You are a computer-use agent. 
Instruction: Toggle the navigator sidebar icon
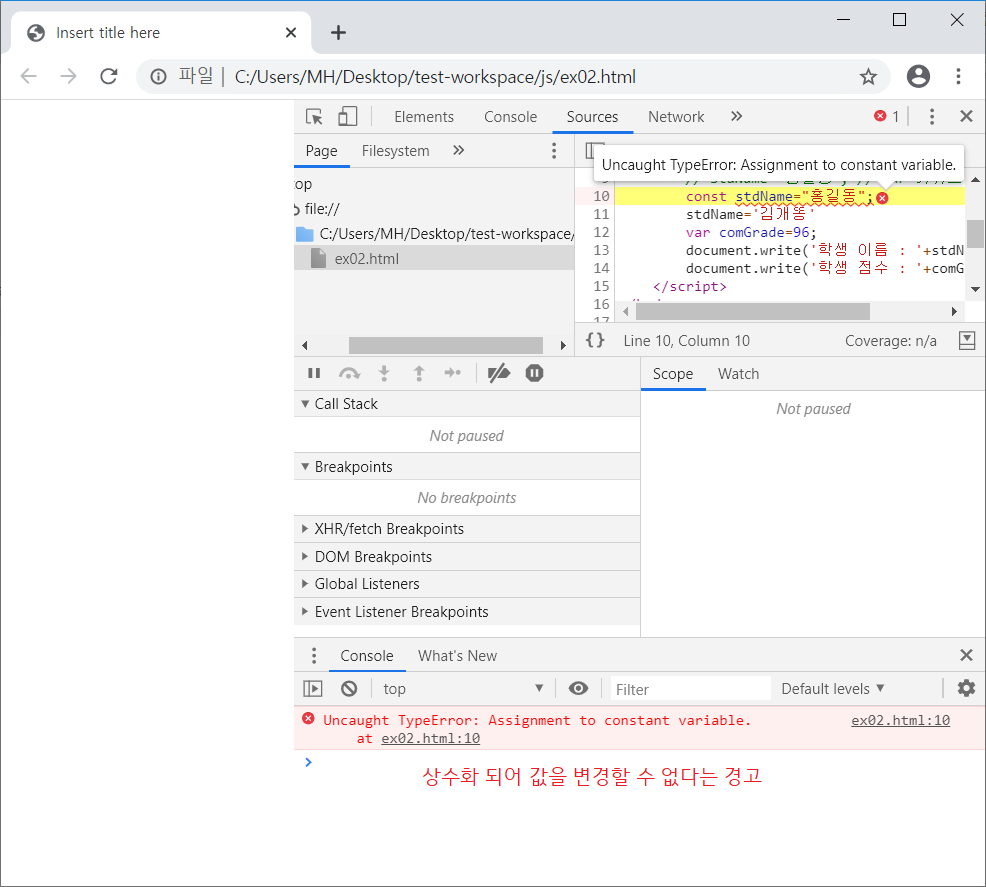pyautogui.click(x=590, y=150)
